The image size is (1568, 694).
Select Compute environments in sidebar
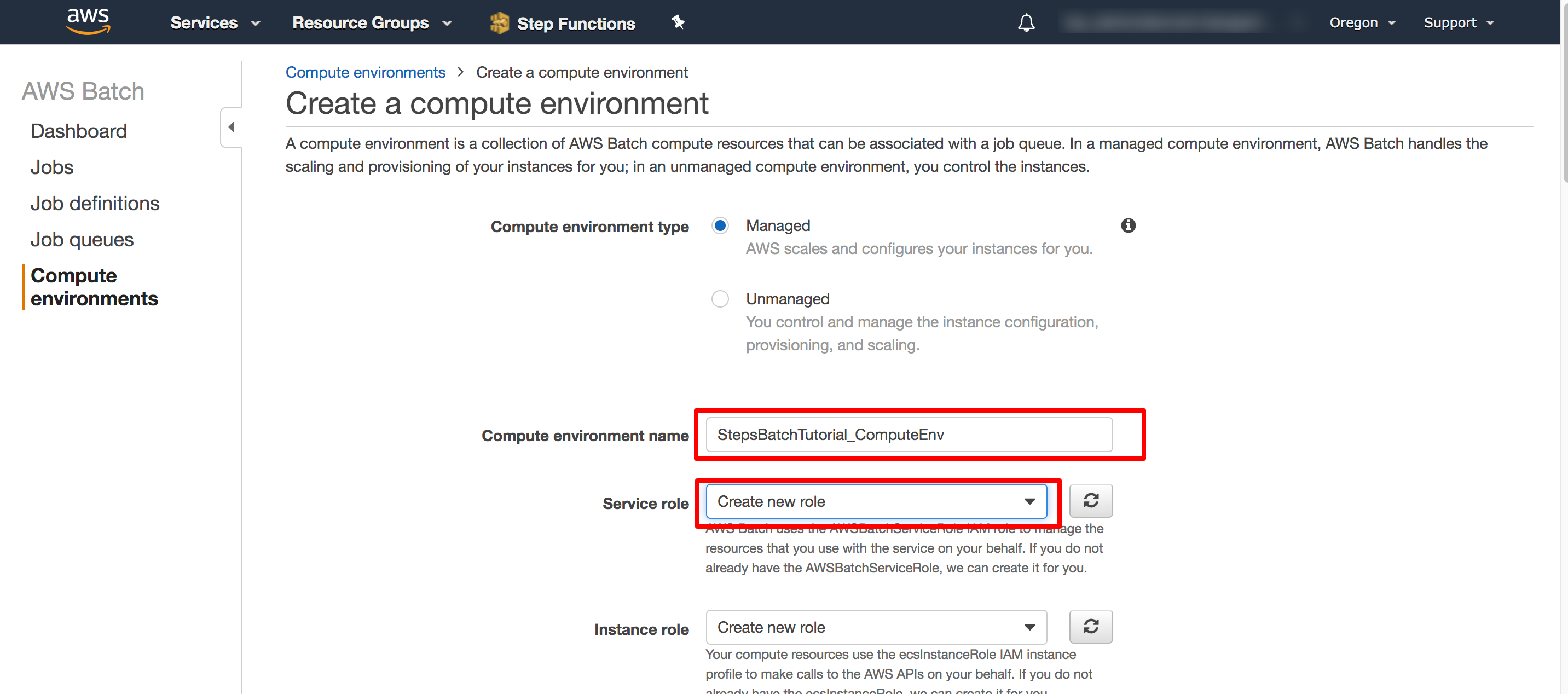[x=94, y=287]
